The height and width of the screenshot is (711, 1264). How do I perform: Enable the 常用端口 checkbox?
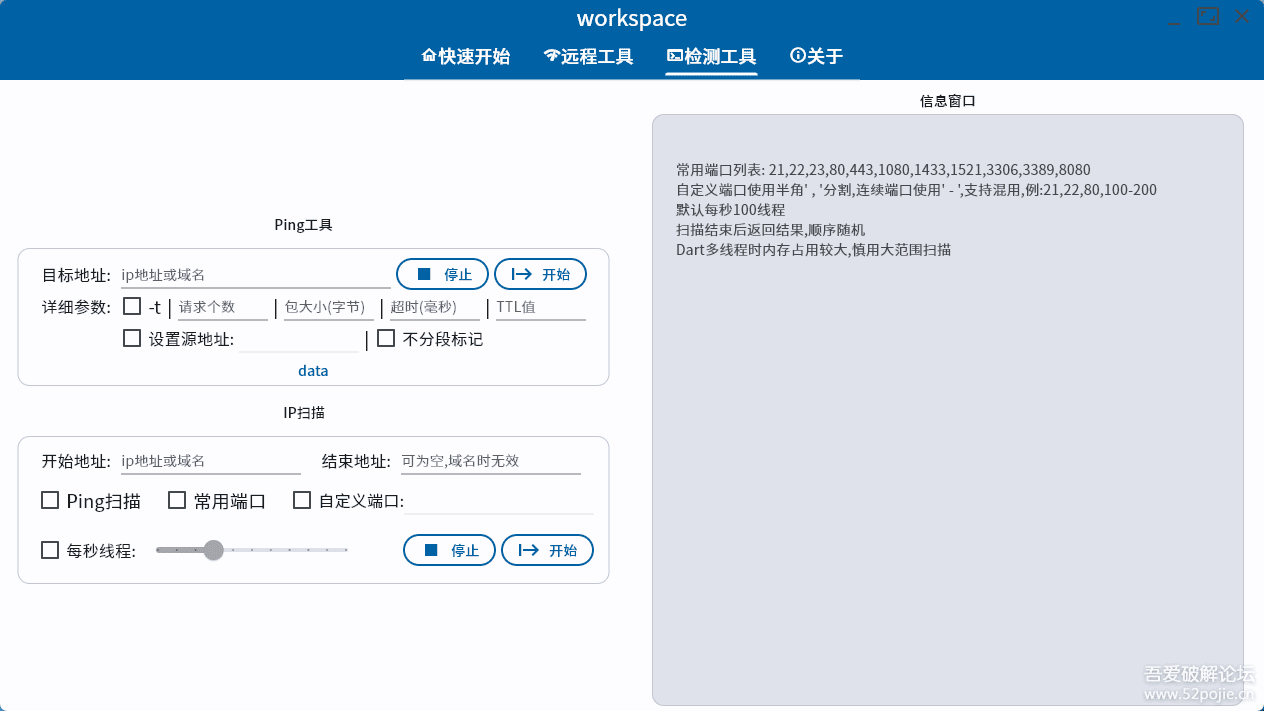(x=177, y=500)
